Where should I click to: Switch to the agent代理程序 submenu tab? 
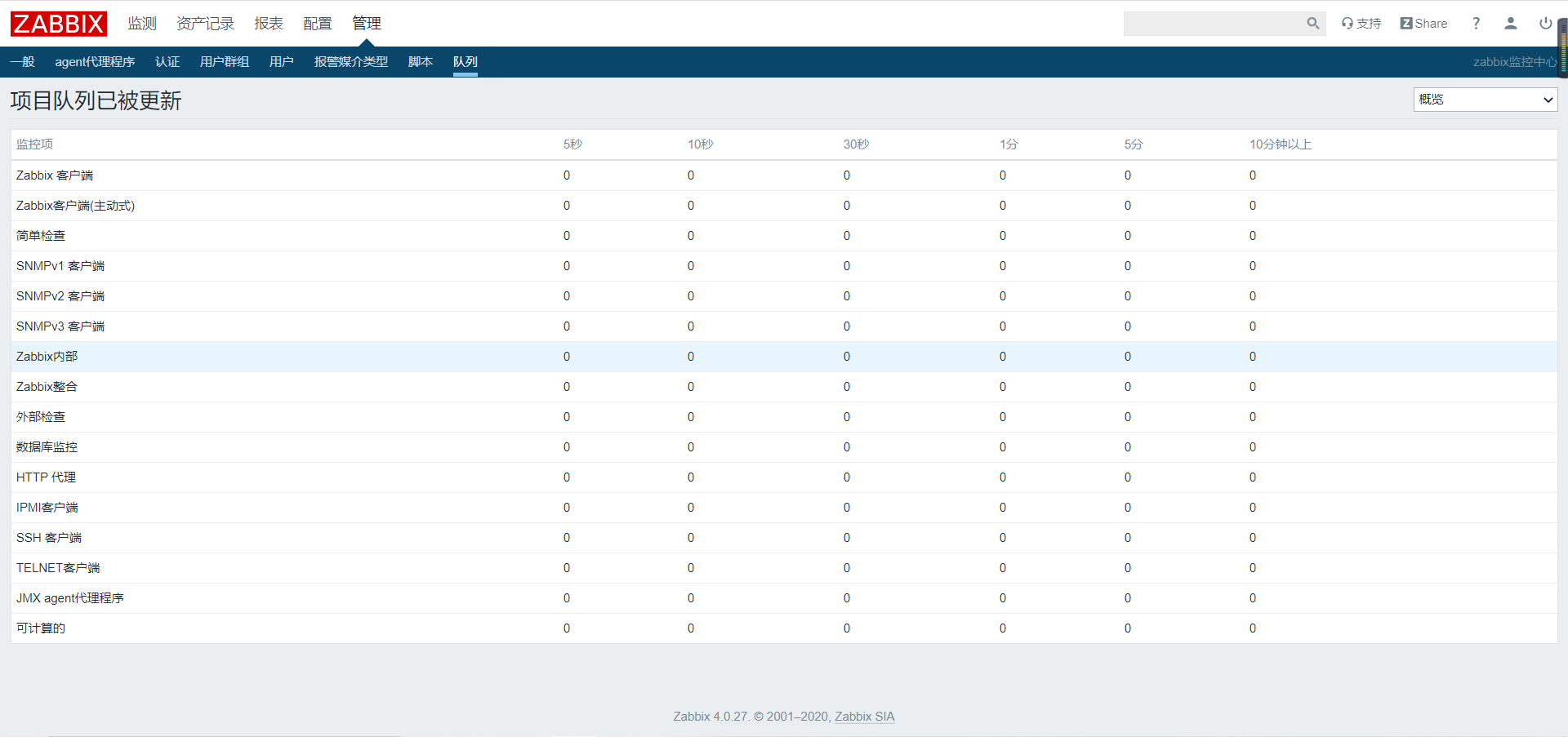(95, 62)
